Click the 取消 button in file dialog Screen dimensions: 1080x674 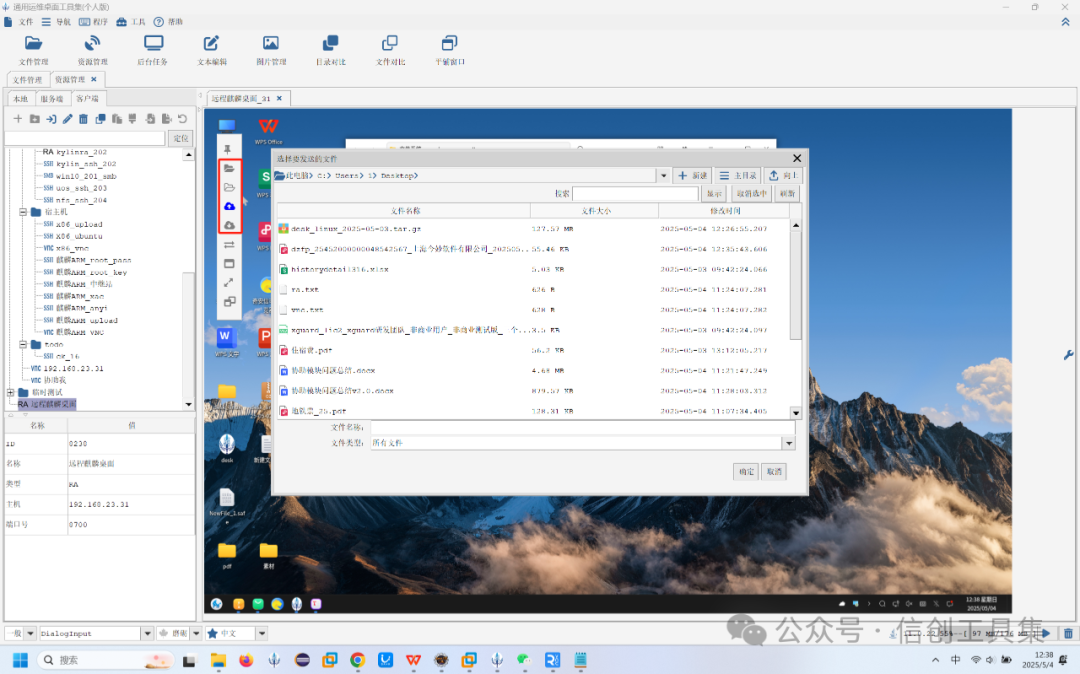[x=774, y=472]
